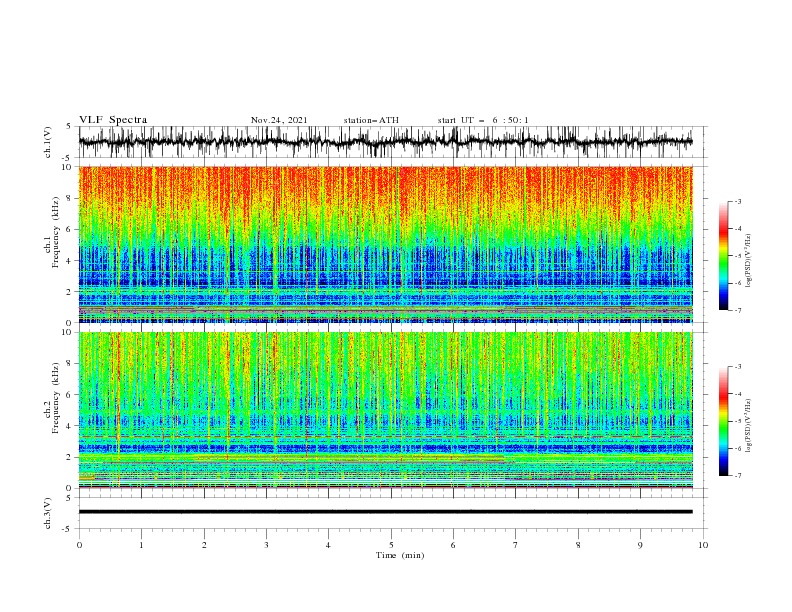Click x-axis time tick label "4"
The image size is (792, 612).
pos(328,545)
